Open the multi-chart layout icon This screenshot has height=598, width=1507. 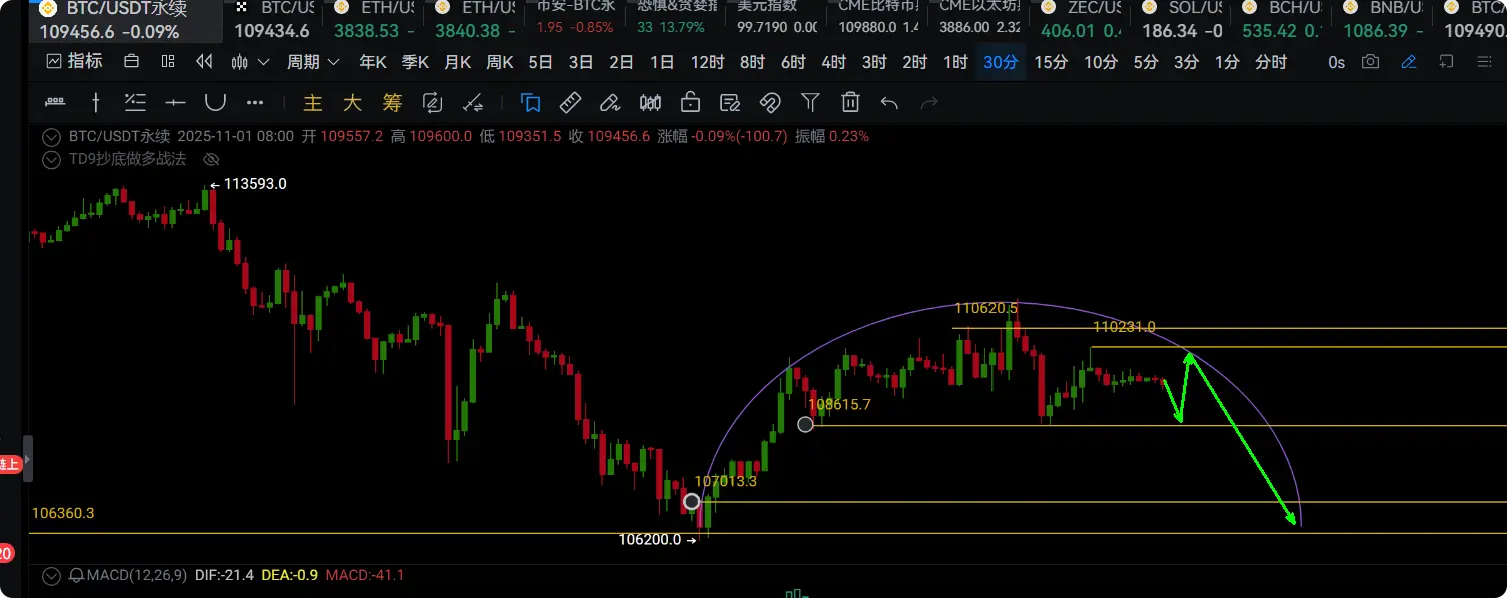pos(168,62)
